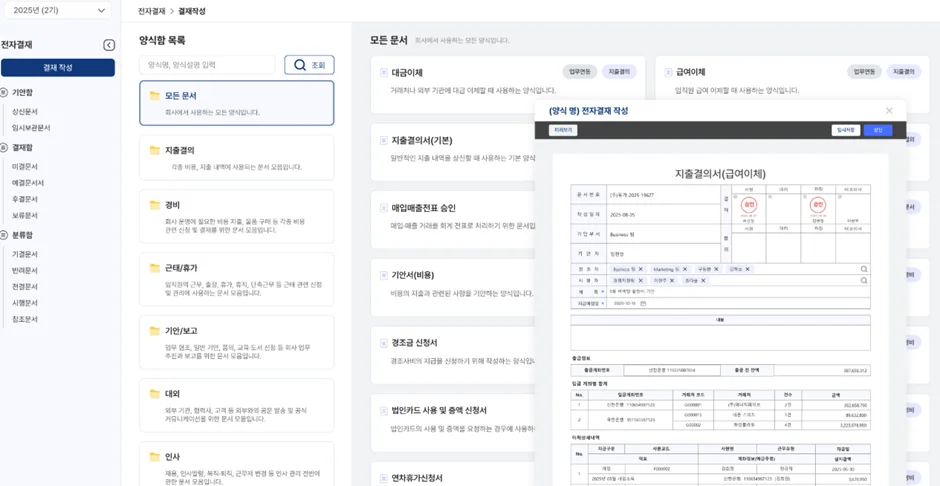Click the blue 상신 submit button
Screen dimensions: 940x486
(x=878, y=130)
